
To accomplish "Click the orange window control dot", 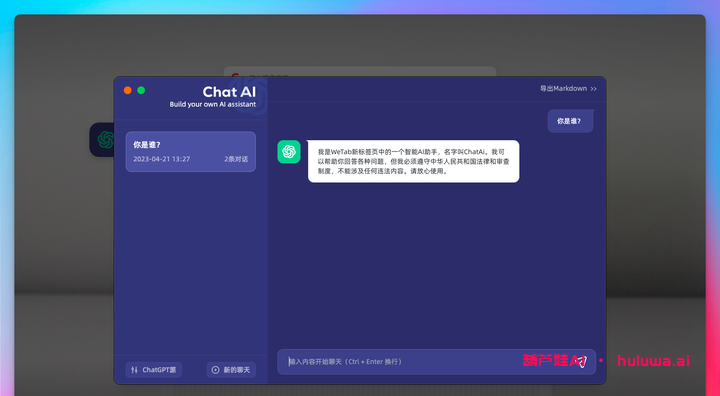I will [128, 91].
